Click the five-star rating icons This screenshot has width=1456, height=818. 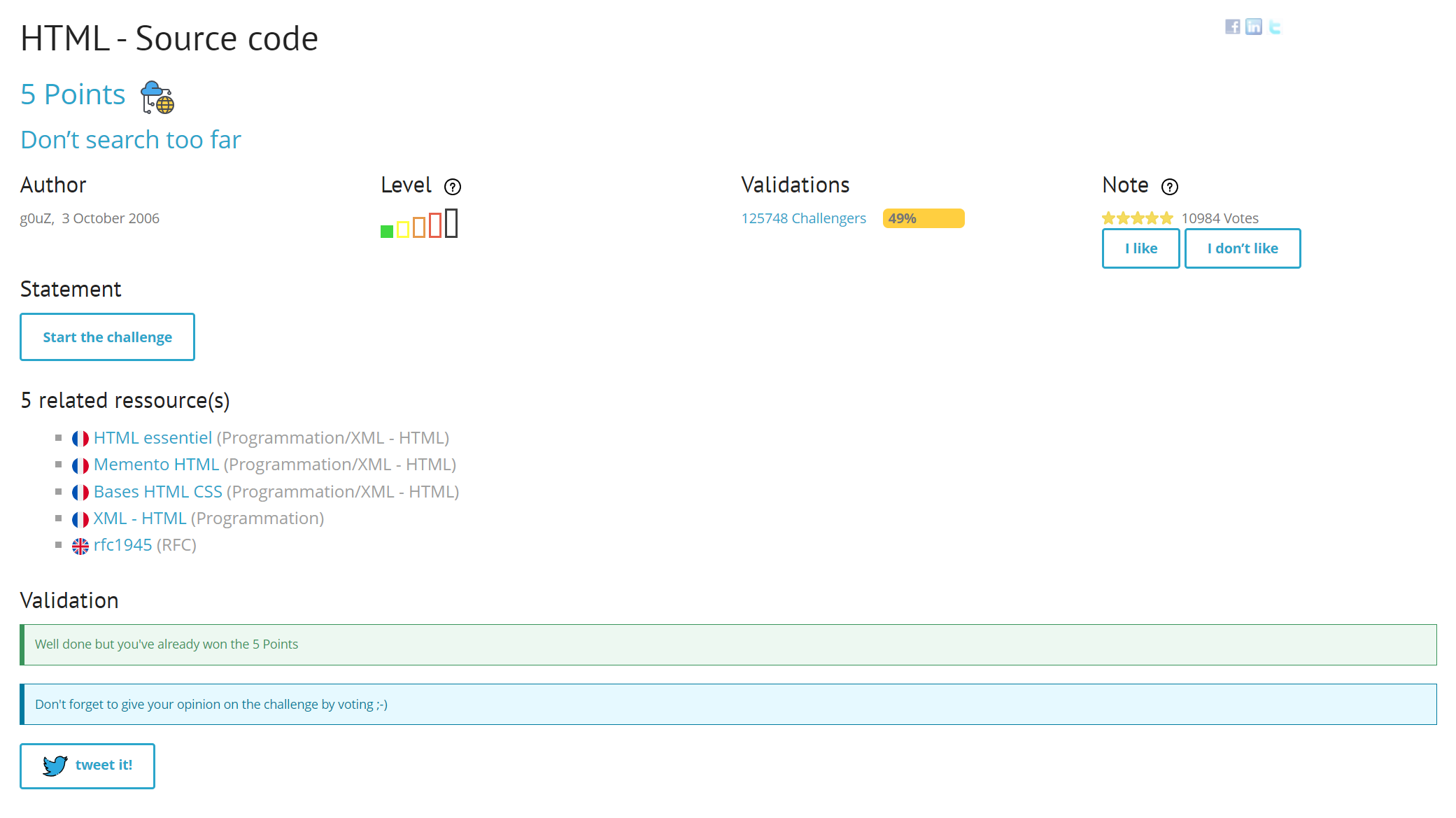click(x=1137, y=218)
